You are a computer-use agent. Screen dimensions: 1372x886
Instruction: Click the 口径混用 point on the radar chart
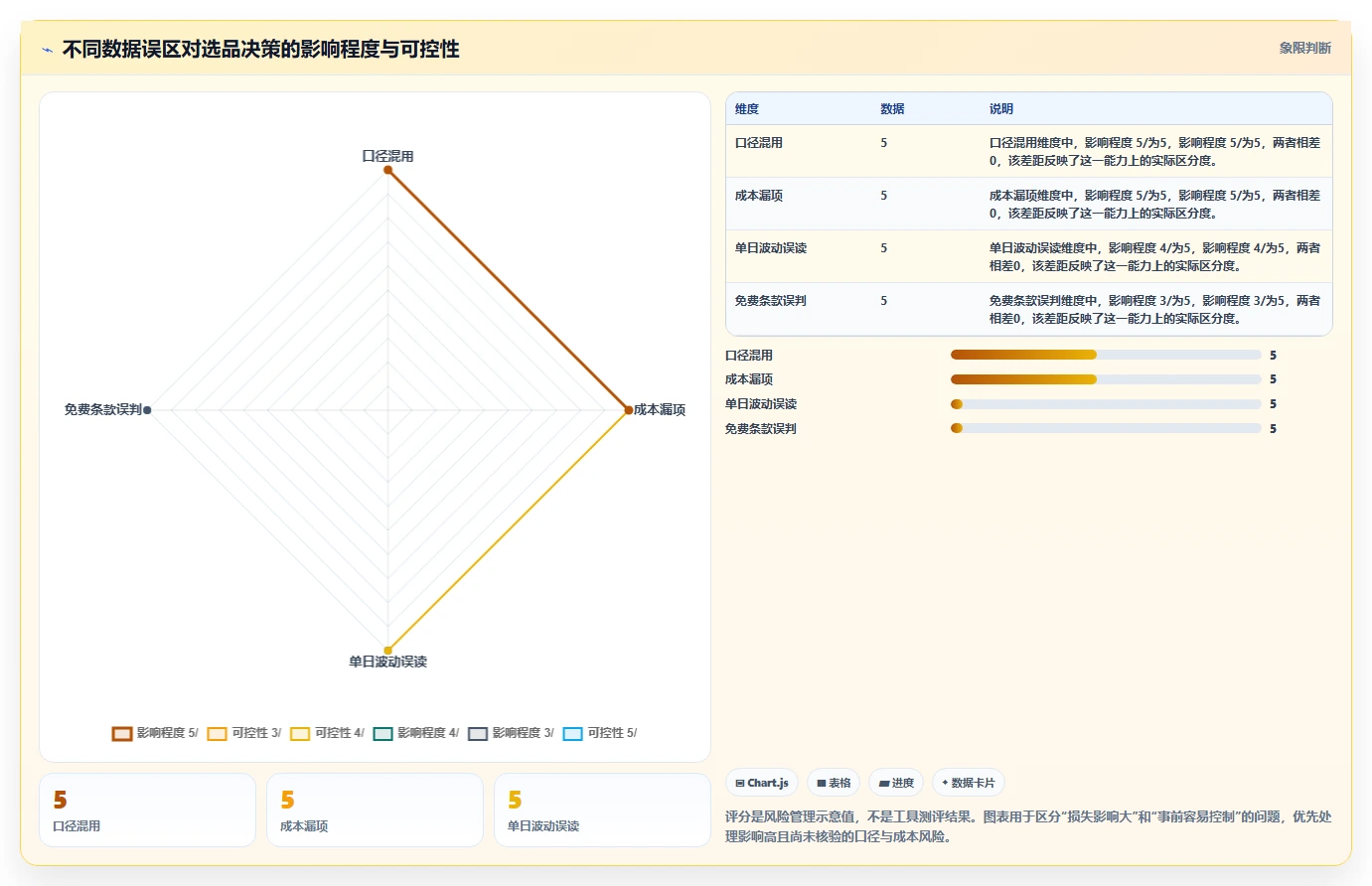(388, 170)
